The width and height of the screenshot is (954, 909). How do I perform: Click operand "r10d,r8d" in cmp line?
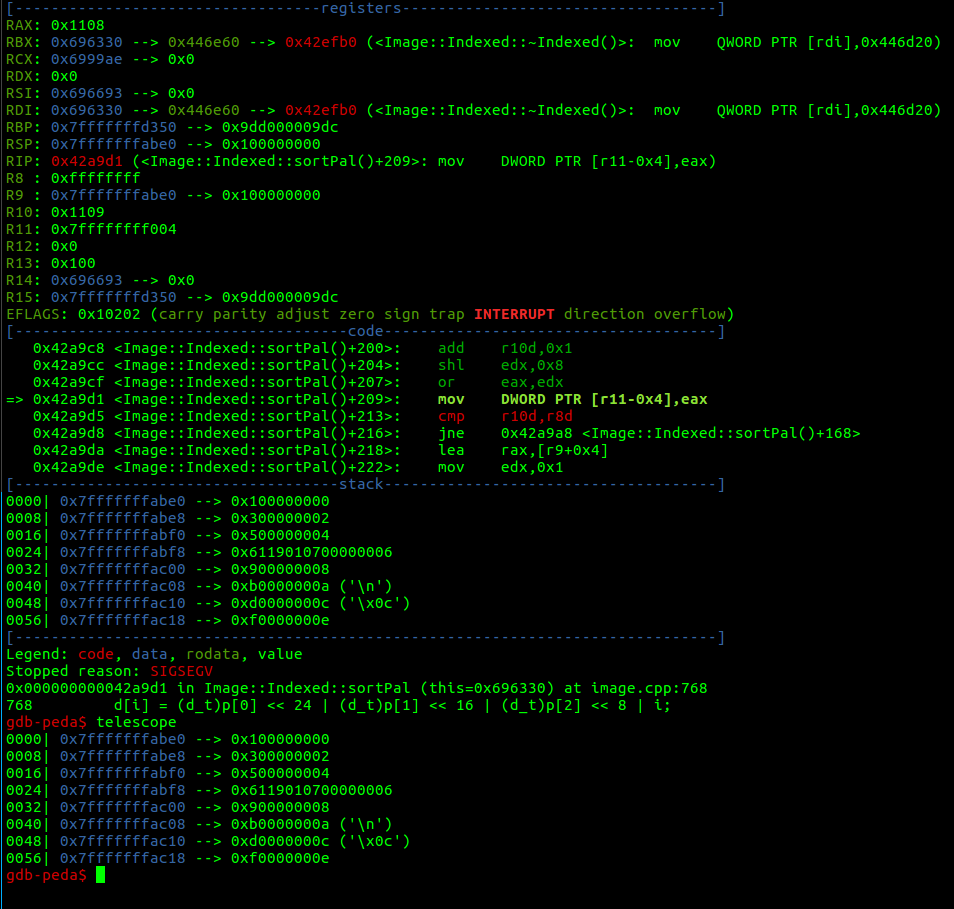pos(537,417)
